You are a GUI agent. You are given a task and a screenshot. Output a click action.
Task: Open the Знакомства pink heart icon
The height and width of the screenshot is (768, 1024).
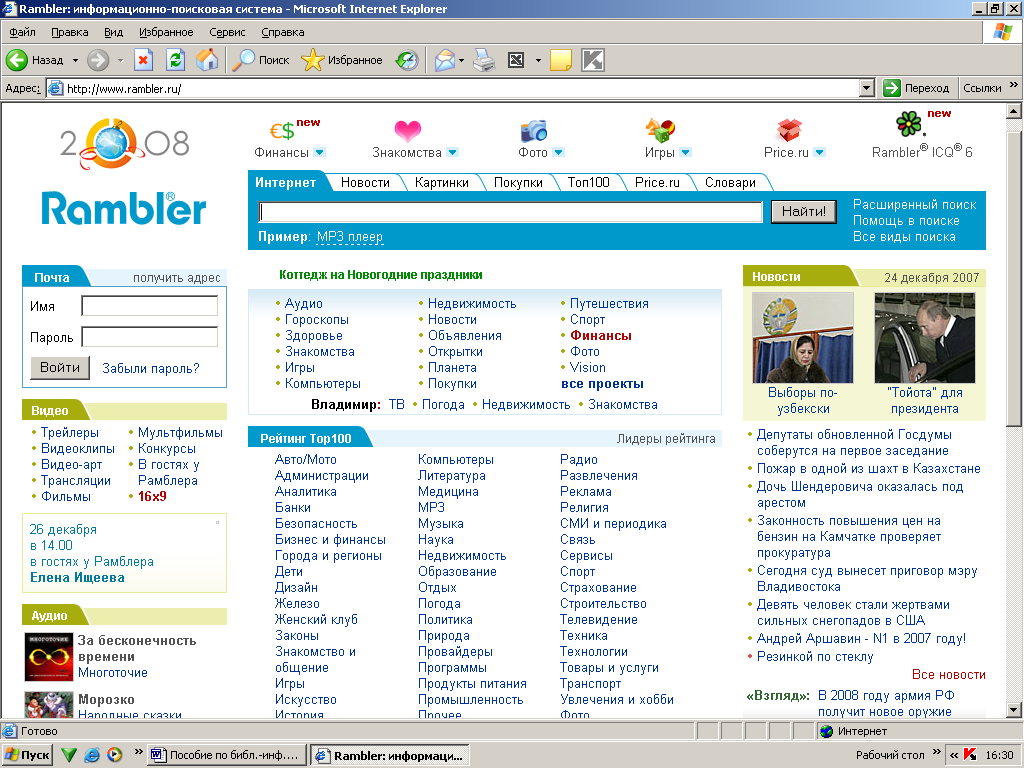tap(408, 131)
